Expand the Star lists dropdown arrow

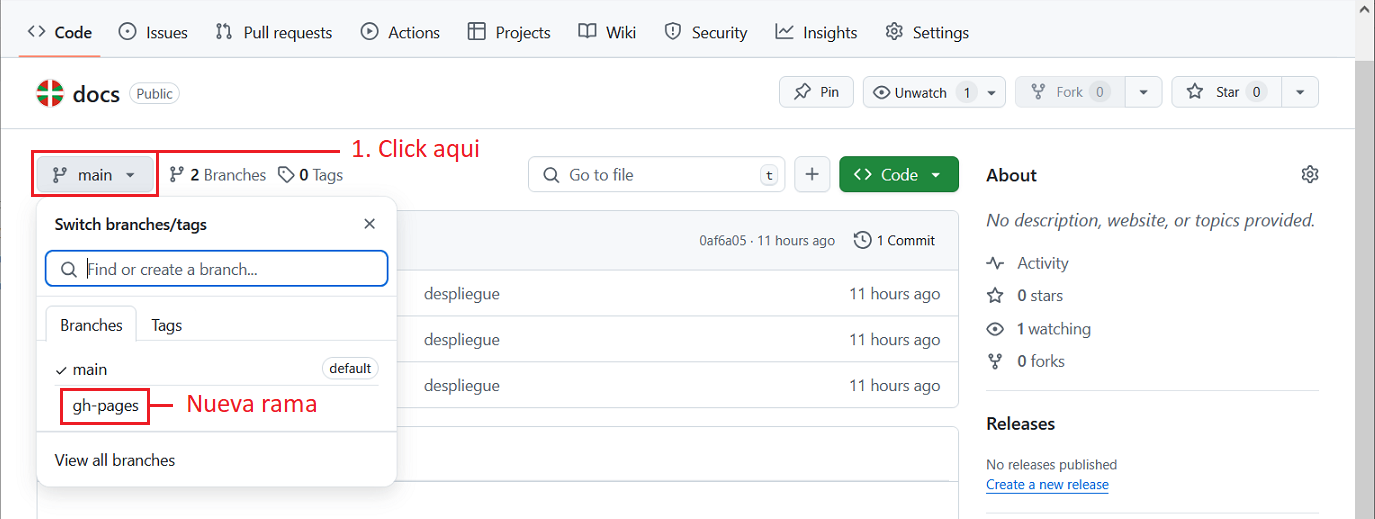tap(1299, 92)
